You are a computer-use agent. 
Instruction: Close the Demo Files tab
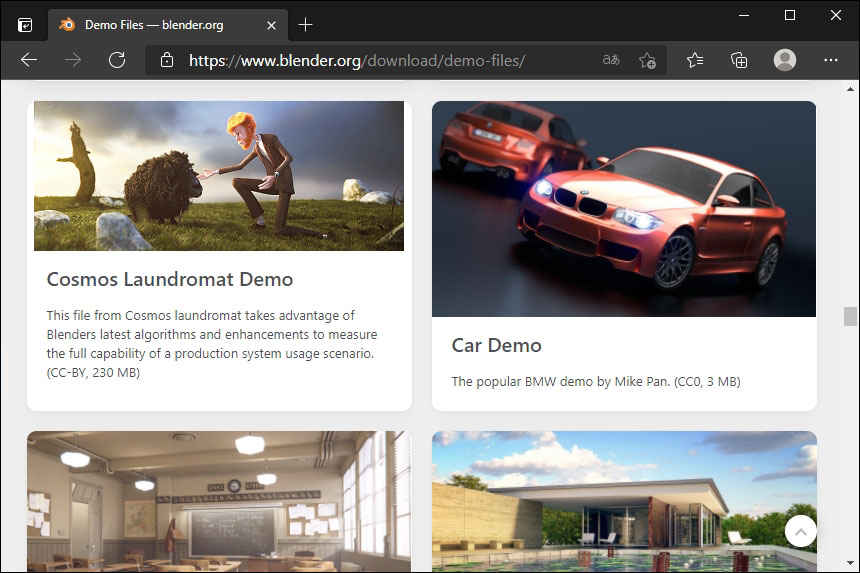point(271,25)
